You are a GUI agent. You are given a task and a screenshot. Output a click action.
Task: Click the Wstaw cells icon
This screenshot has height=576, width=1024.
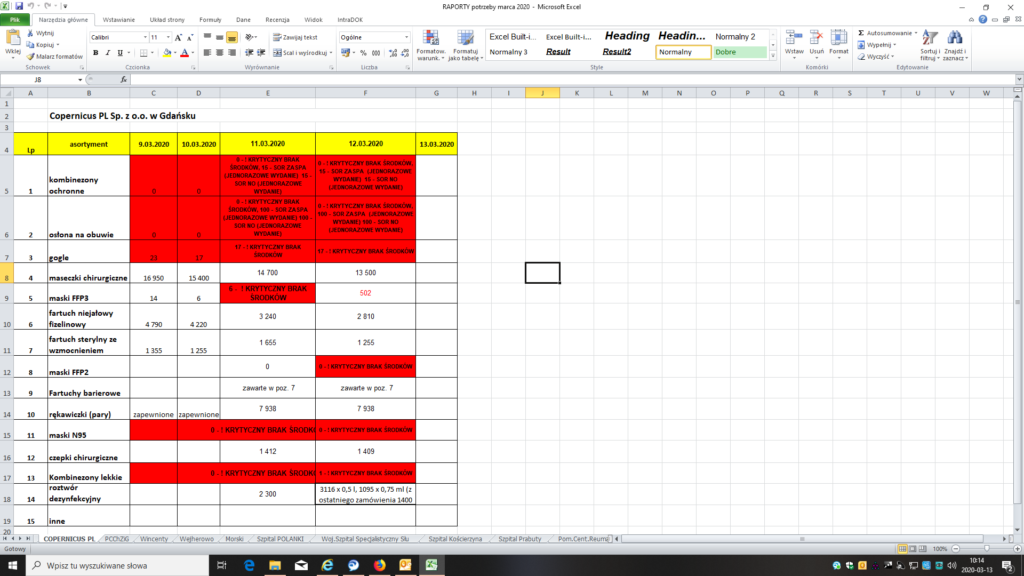tap(794, 40)
